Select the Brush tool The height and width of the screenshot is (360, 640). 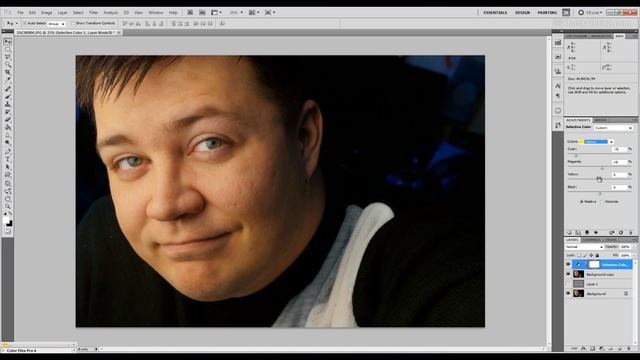(7, 97)
